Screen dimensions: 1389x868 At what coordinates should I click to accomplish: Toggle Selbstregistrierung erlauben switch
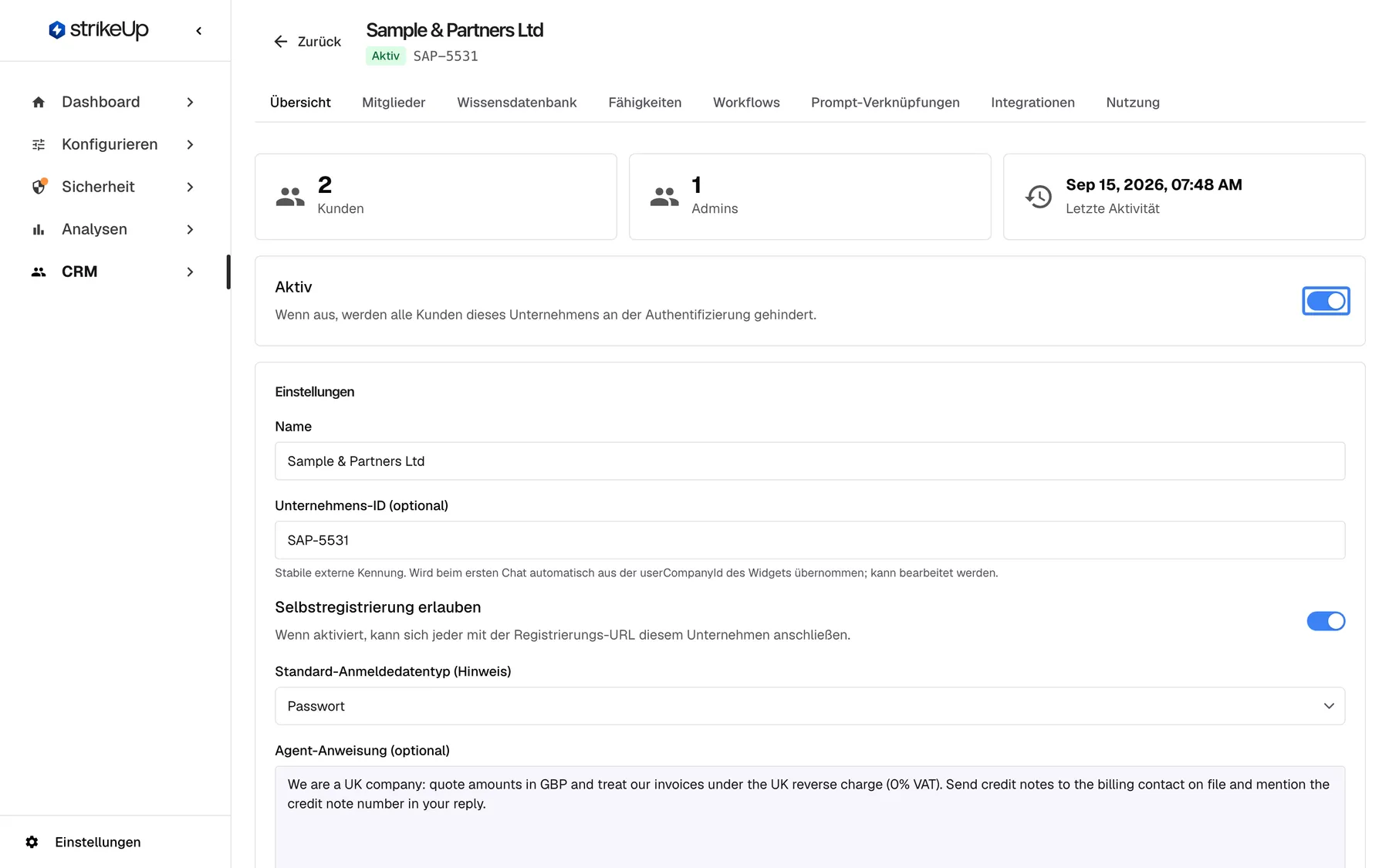click(x=1326, y=621)
